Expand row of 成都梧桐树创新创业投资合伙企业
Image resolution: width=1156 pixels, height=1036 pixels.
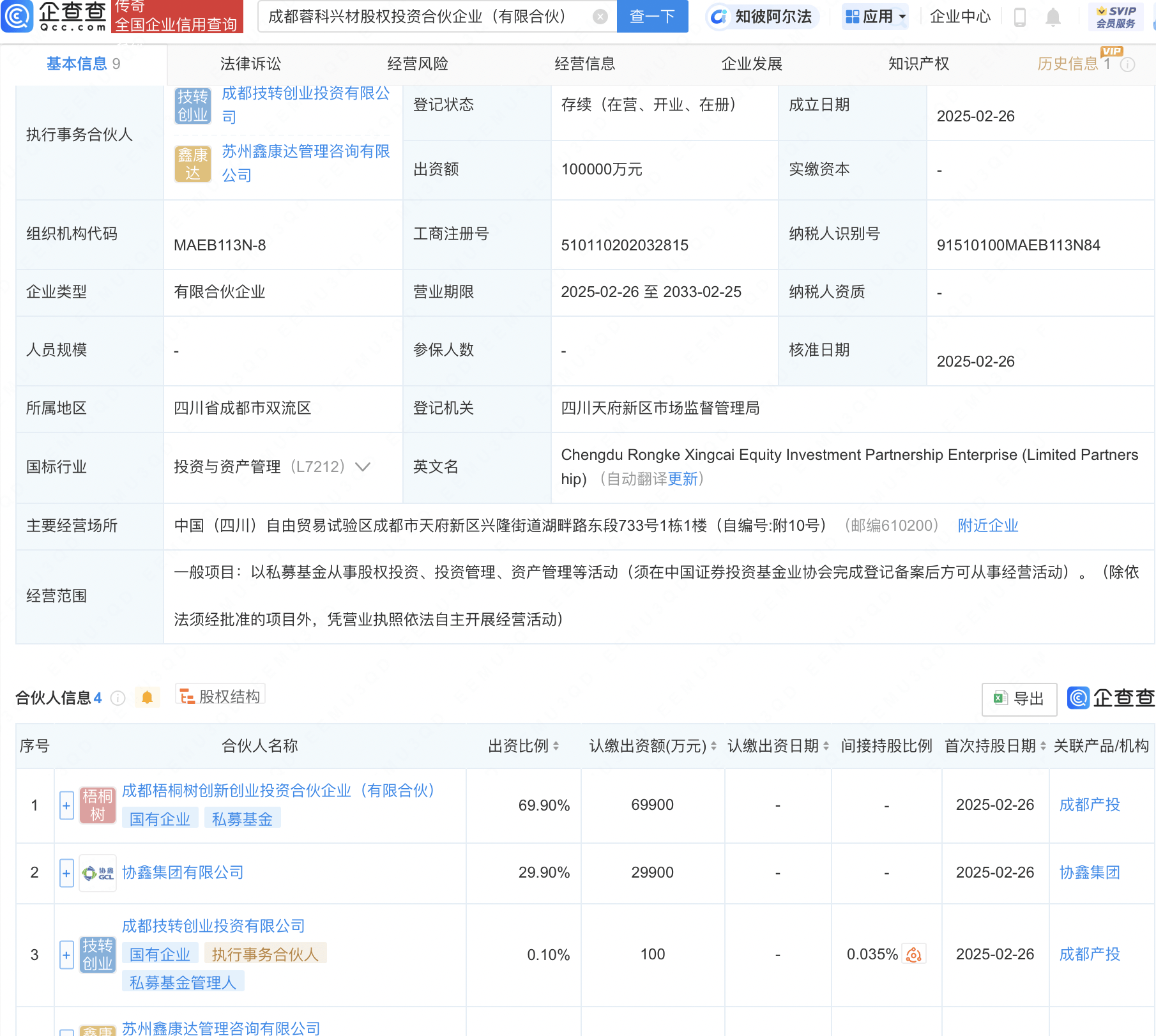pyautogui.click(x=66, y=805)
